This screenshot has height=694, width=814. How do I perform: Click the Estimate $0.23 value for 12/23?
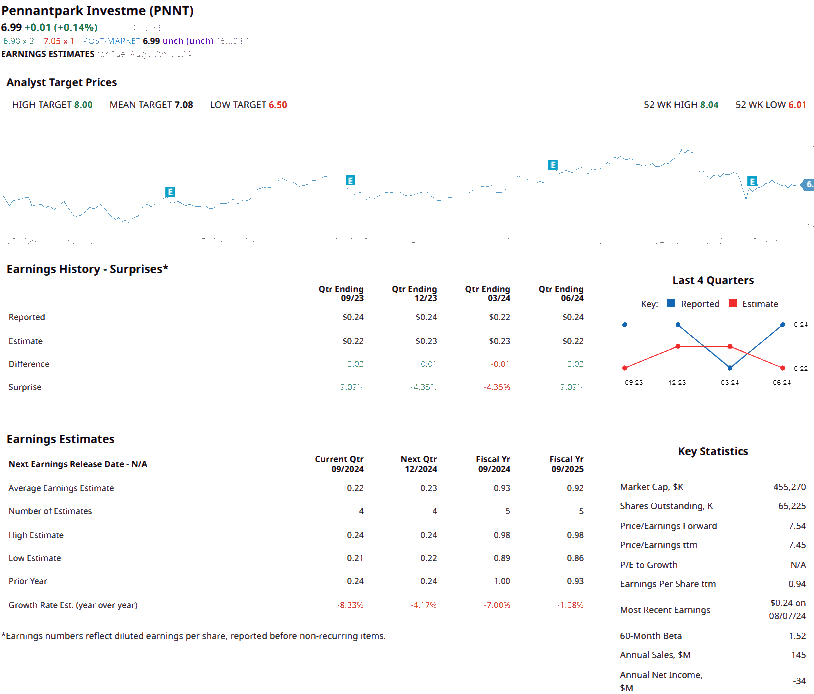tap(426, 341)
